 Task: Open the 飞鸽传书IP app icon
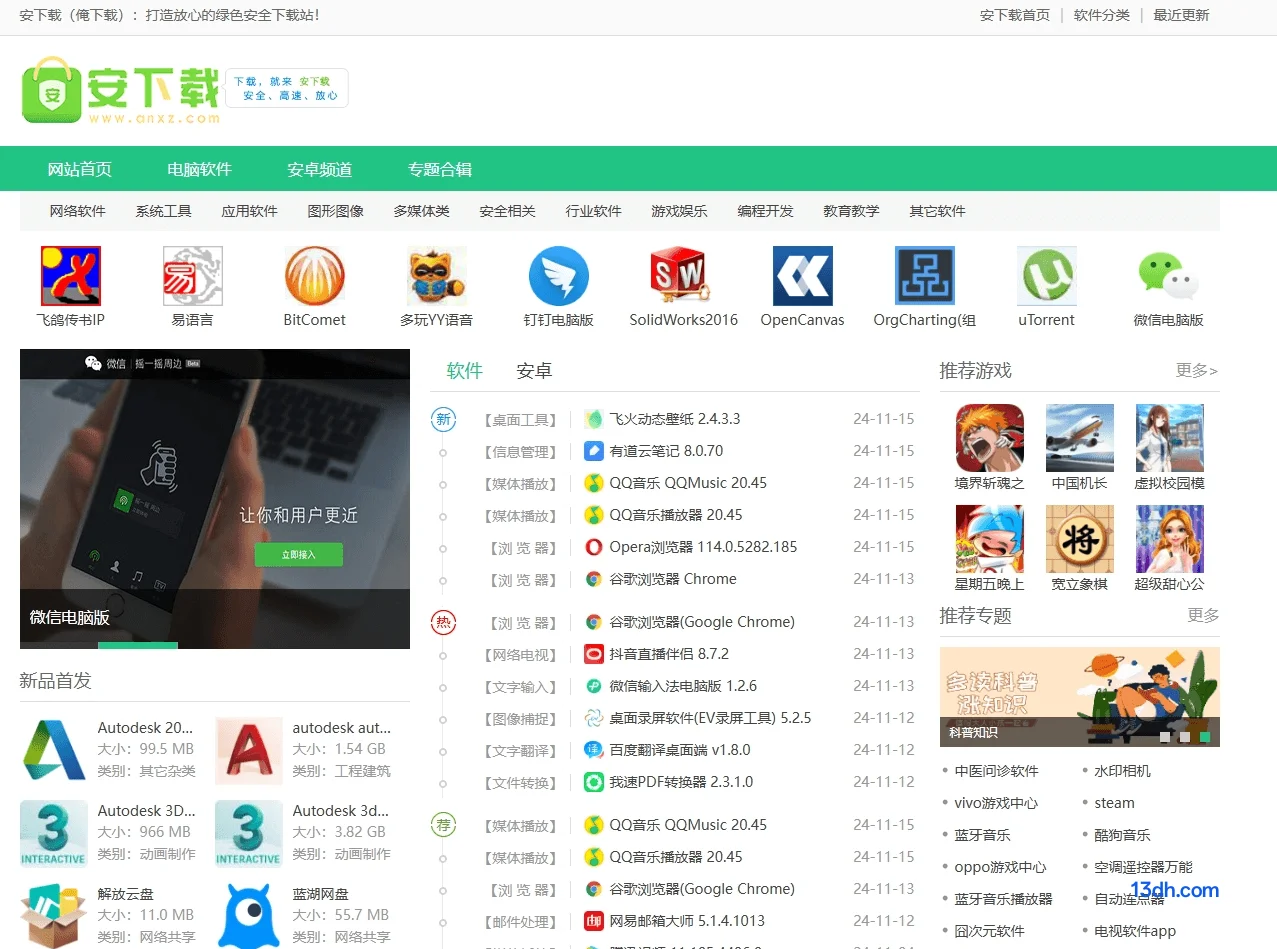[x=70, y=276]
